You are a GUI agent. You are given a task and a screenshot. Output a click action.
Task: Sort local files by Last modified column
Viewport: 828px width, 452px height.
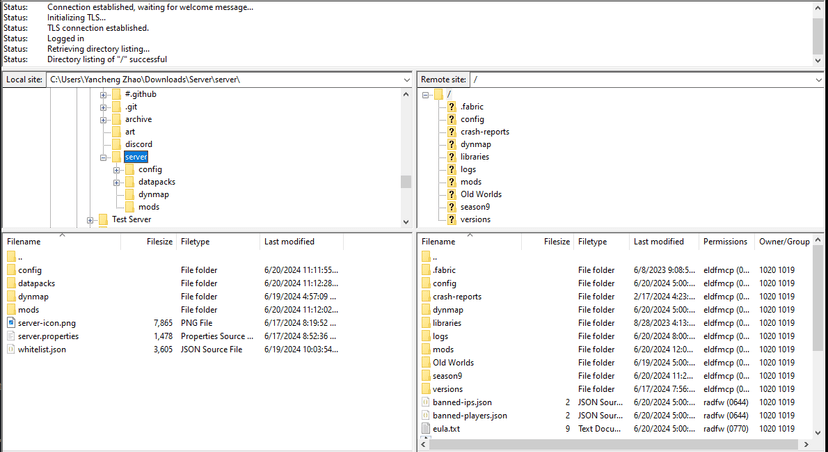[289, 242]
